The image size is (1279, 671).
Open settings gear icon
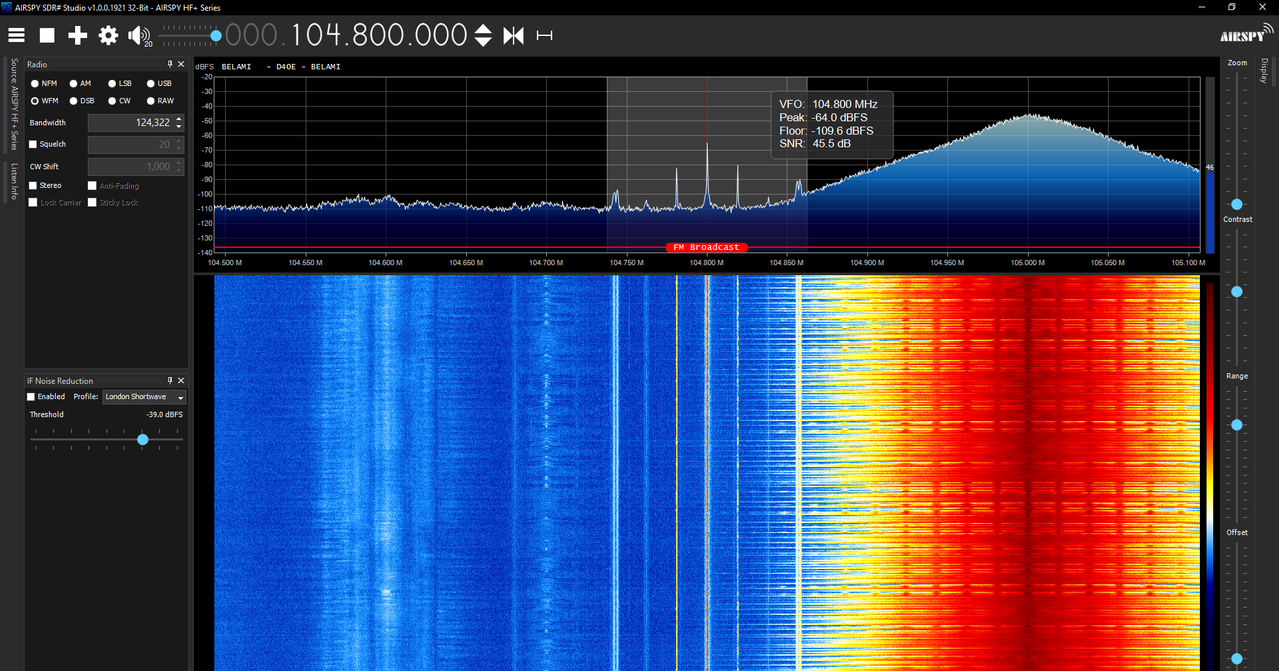click(x=108, y=35)
